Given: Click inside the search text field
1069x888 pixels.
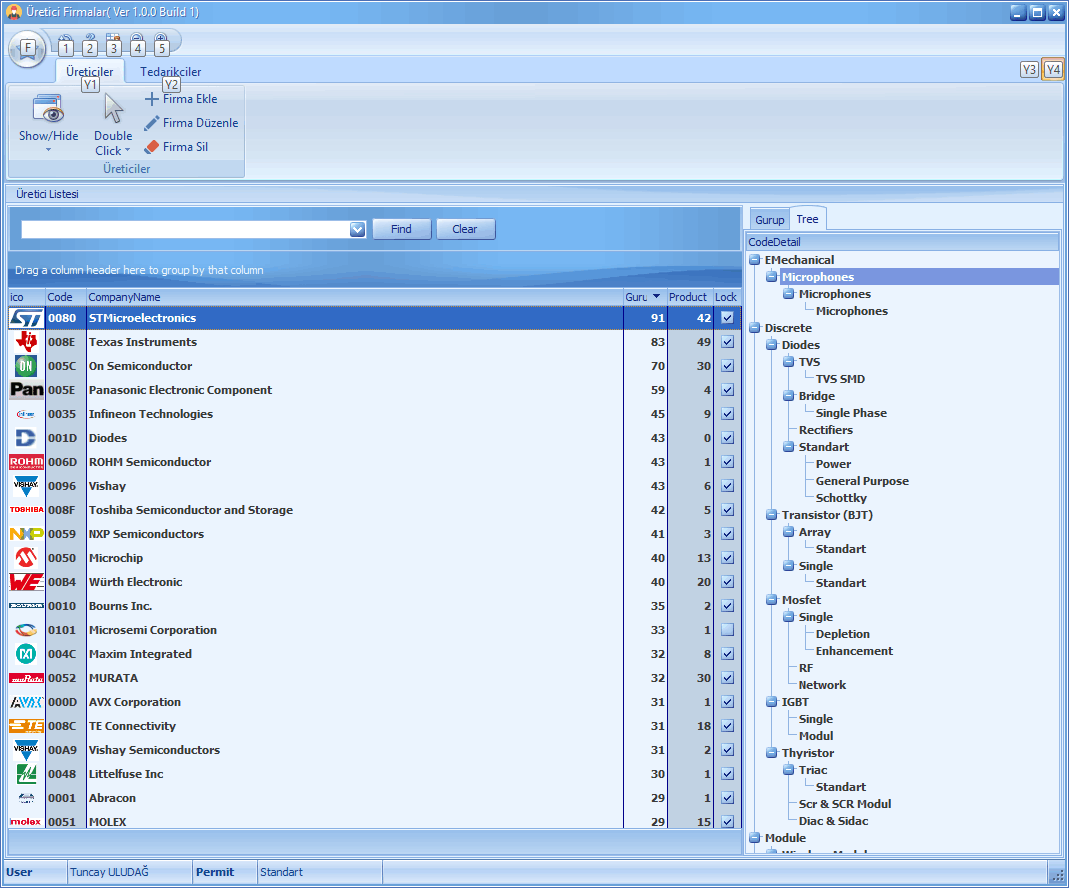Looking at the screenshot, I should click(x=185, y=230).
